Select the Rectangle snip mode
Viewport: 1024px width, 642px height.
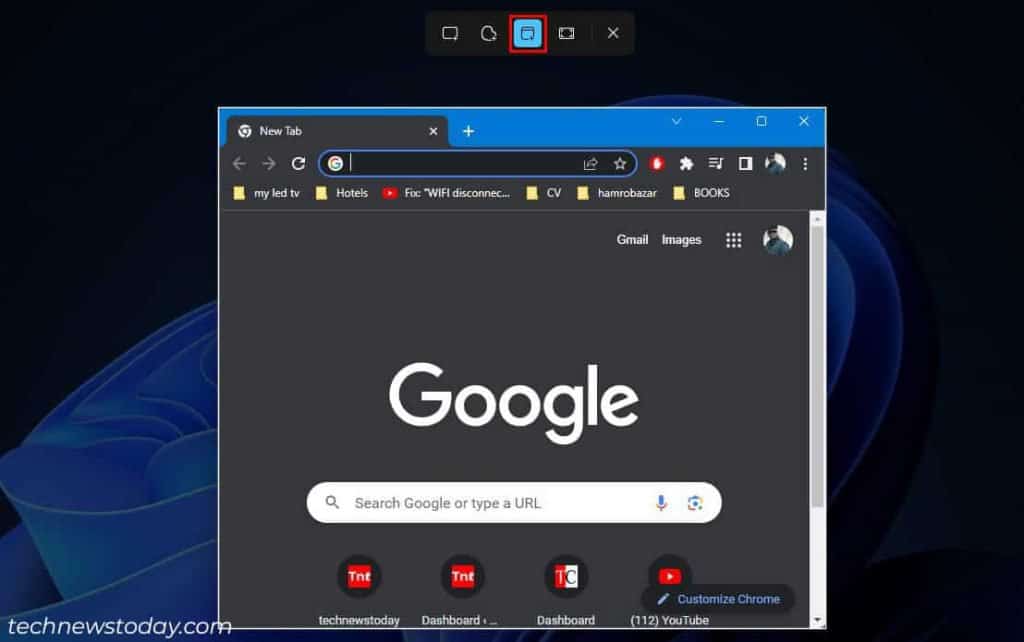click(x=449, y=33)
